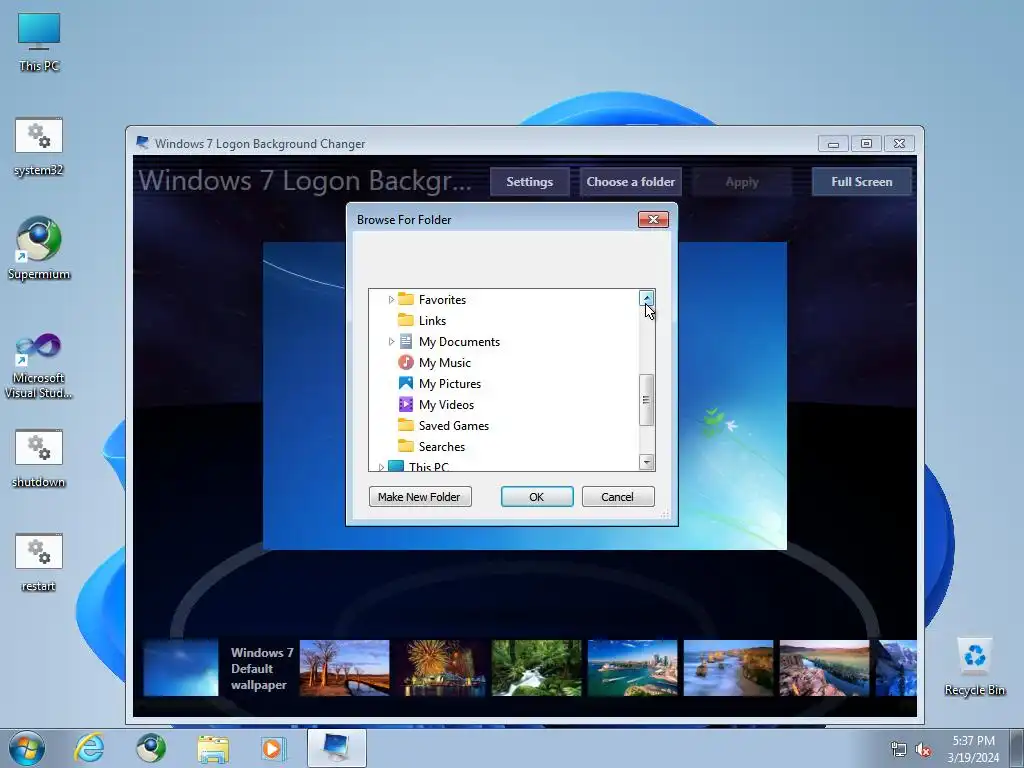Click the Favorites folder icon

[406, 299]
